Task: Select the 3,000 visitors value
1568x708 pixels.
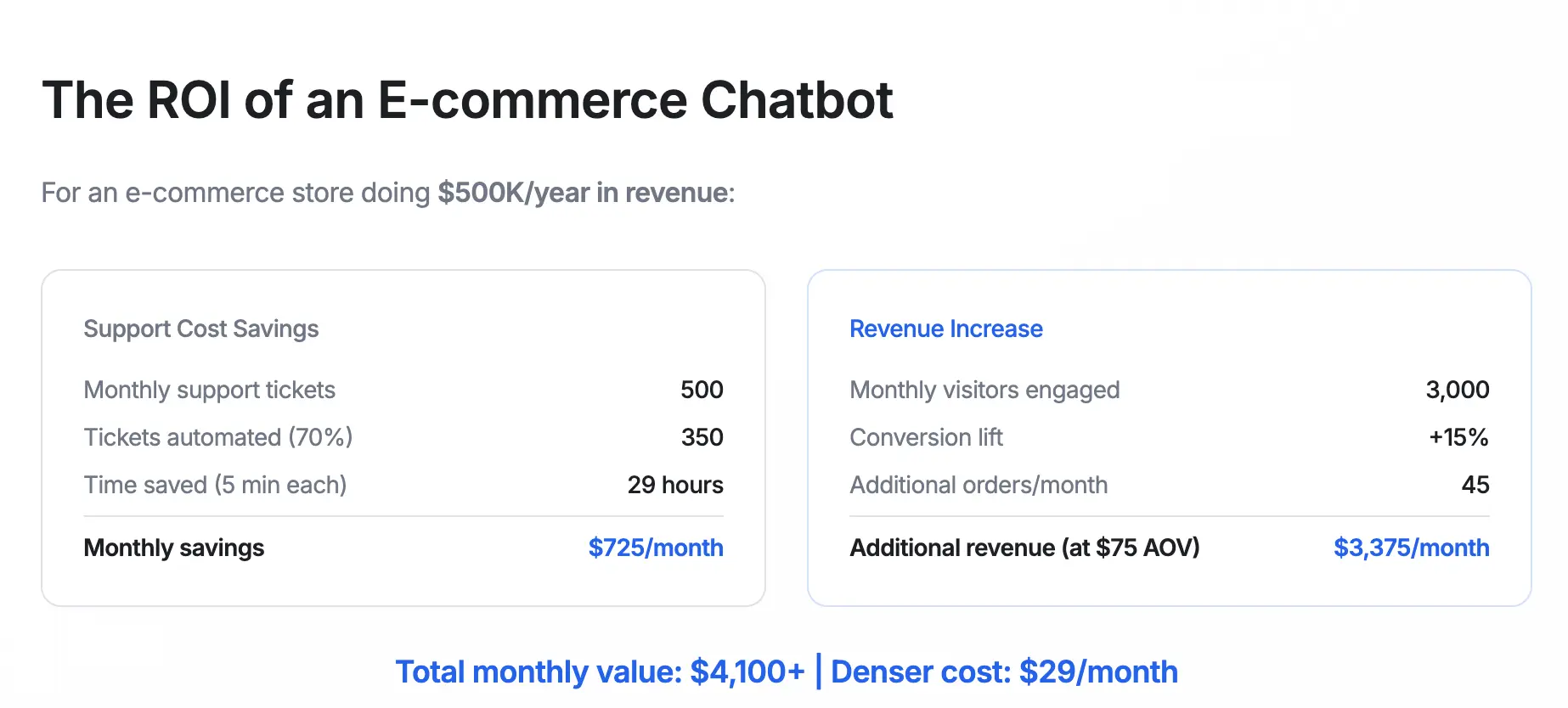Action: [x=1457, y=390]
